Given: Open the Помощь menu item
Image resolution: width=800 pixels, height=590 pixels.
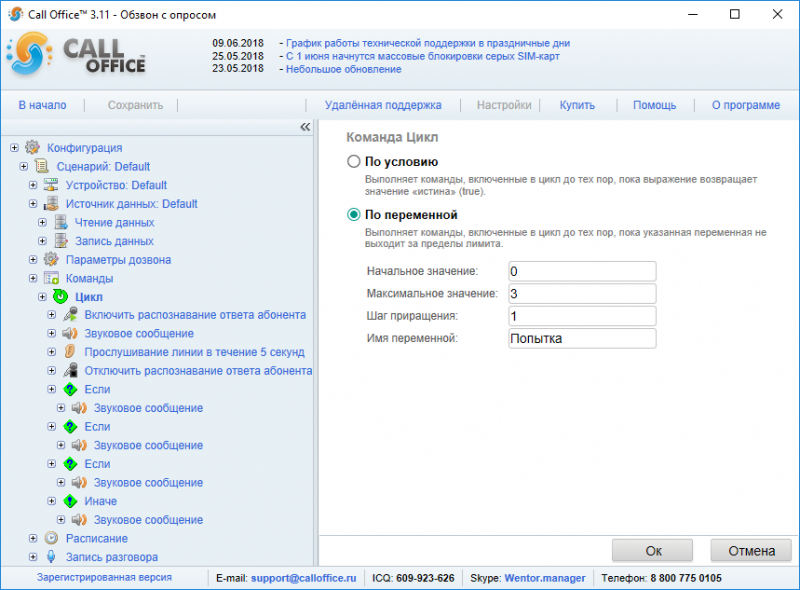Looking at the screenshot, I should pyautogui.click(x=655, y=105).
